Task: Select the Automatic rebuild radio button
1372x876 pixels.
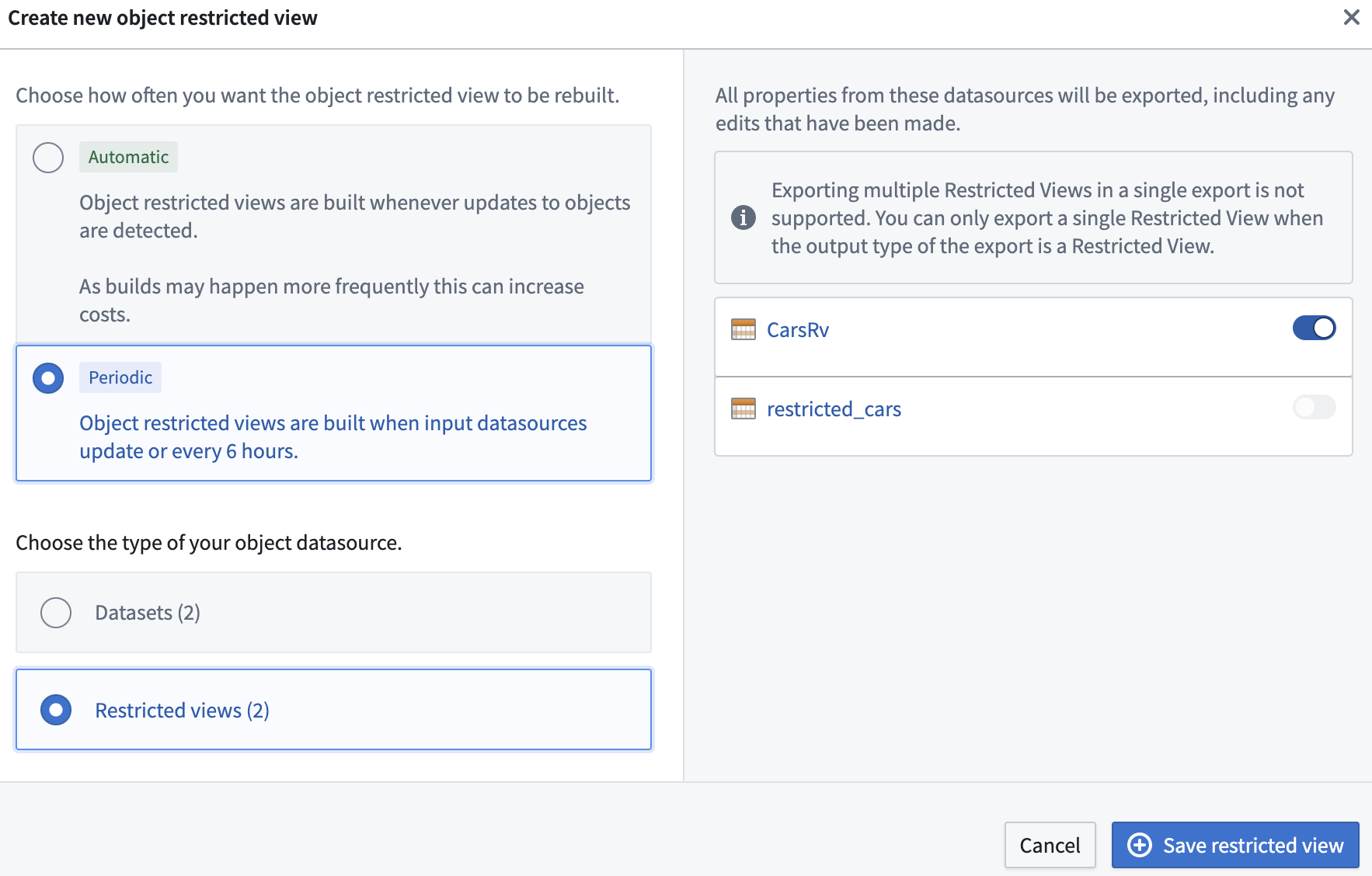Action: coord(48,158)
